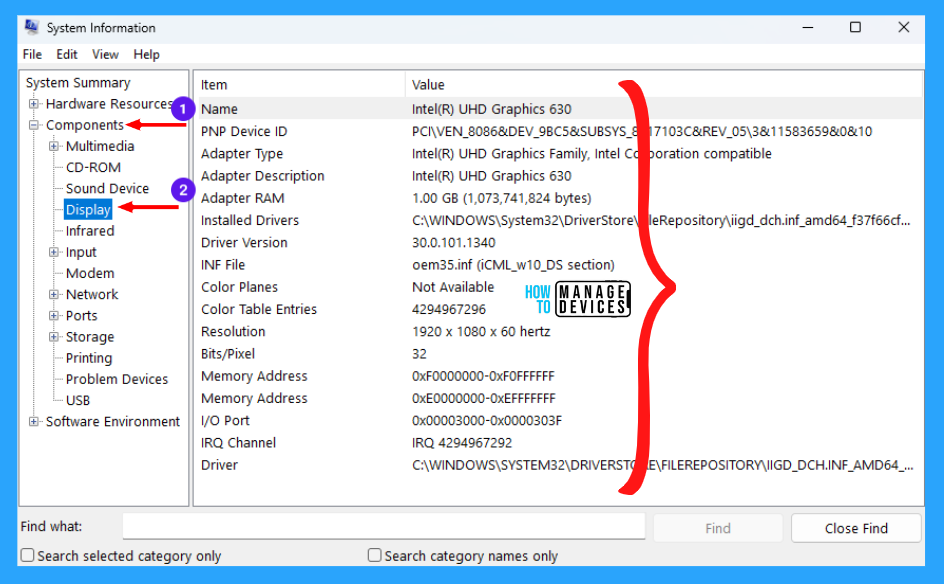Select the Driver Version row
This screenshot has height=584, width=944.
pos(560,243)
